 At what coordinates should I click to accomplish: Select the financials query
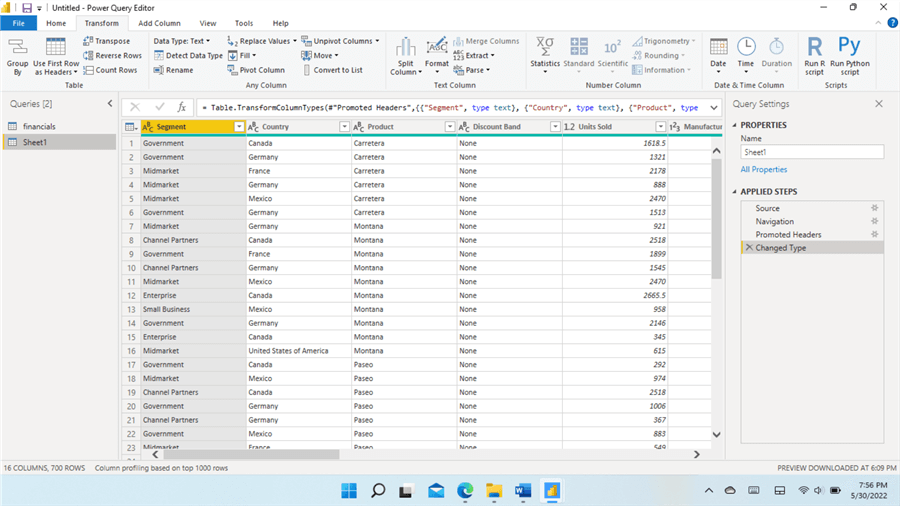tap(60, 126)
